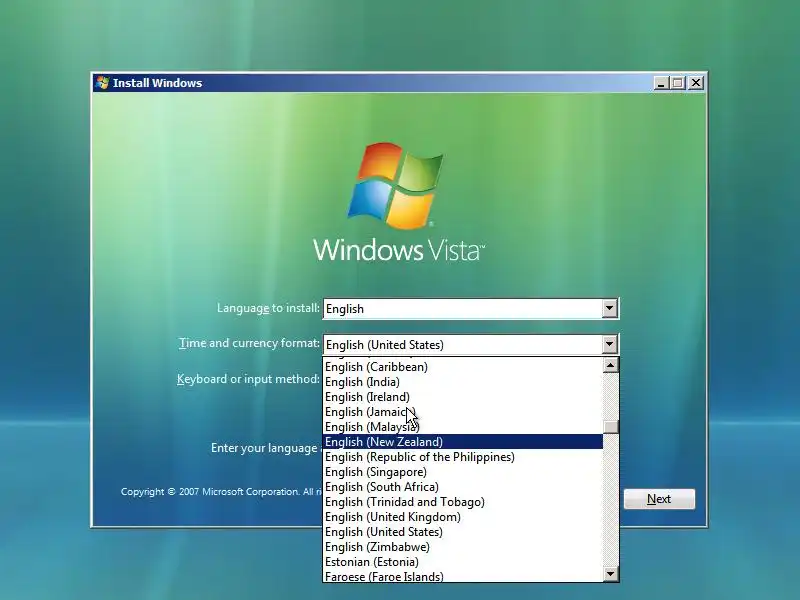Select English (Caribbean) from the list

[463, 367]
